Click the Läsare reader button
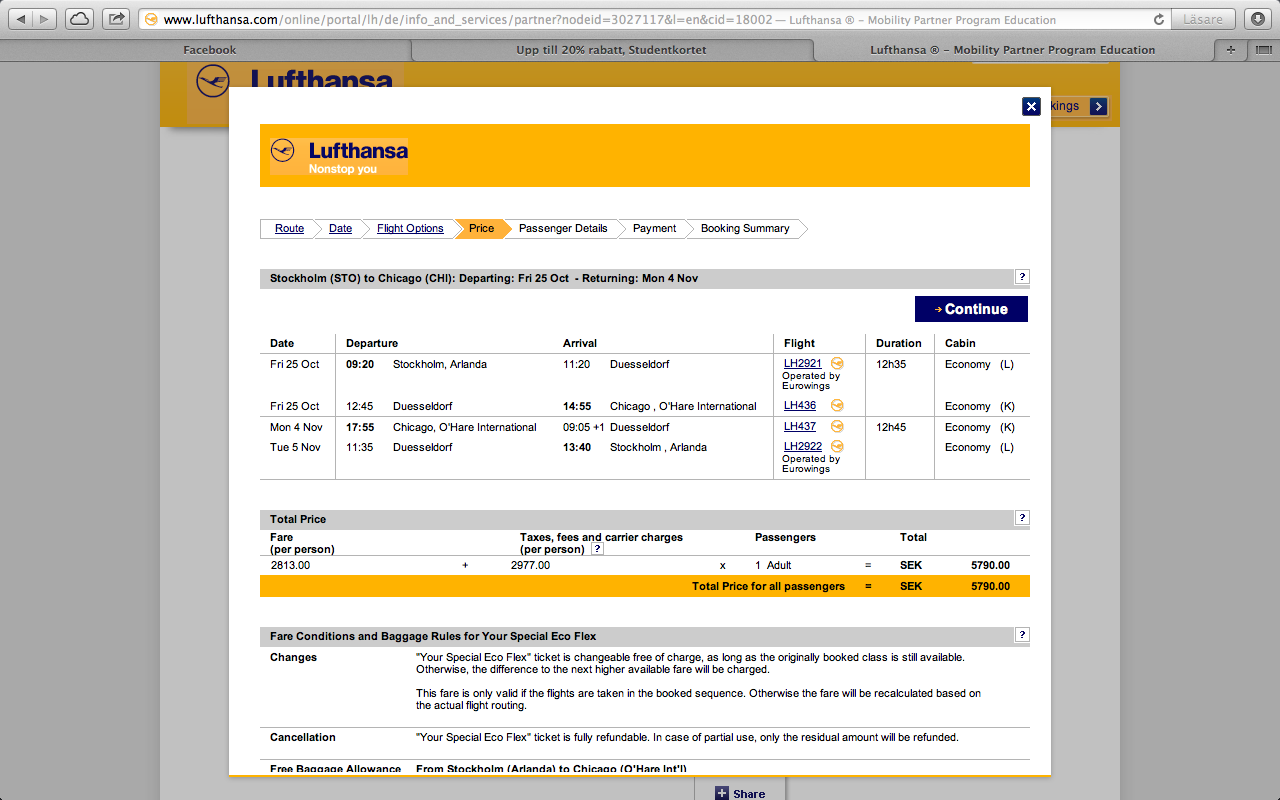This screenshot has height=800, width=1280. 1204,19
